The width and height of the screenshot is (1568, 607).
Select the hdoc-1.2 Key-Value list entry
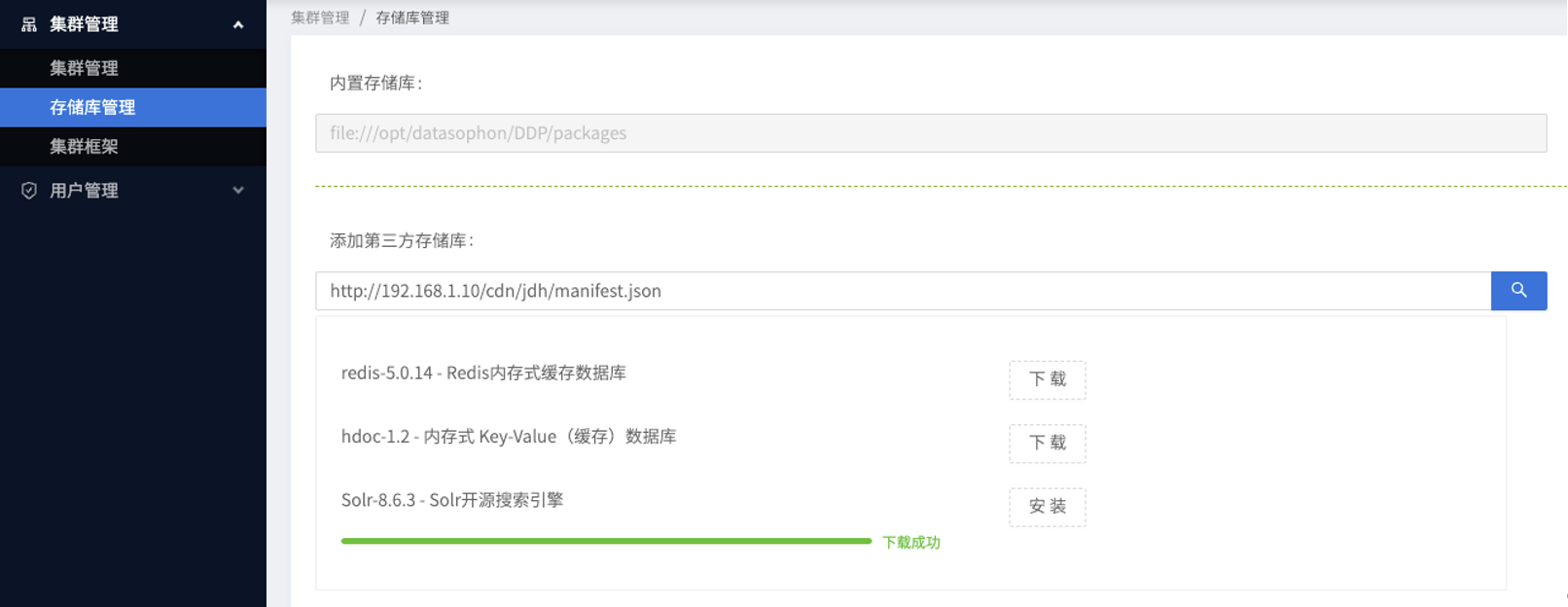coord(509,437)
